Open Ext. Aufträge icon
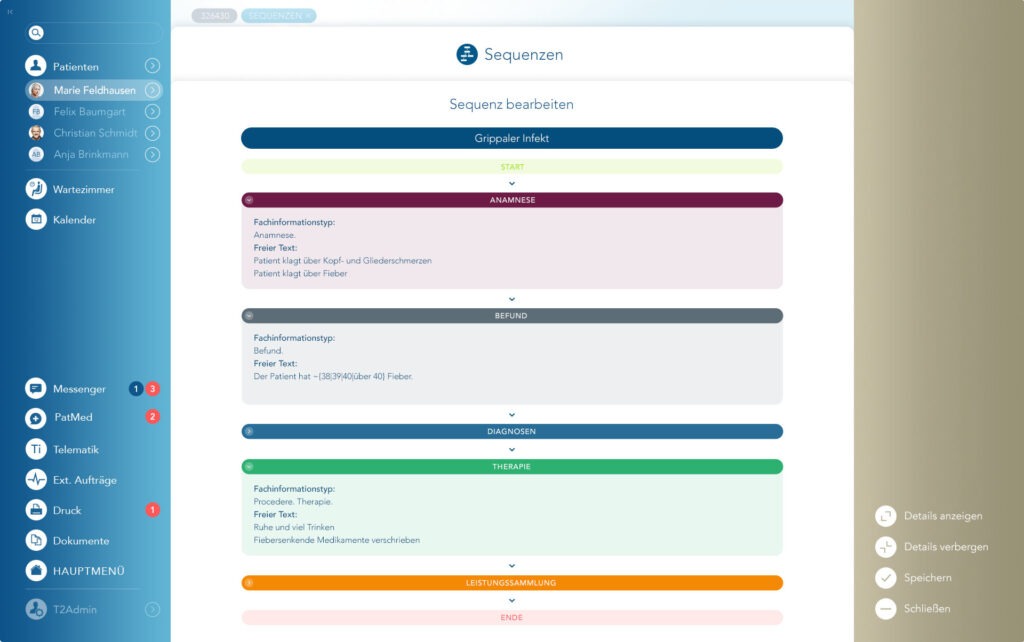This screenshot has height=642, width=1024. [x=36, y=480]
